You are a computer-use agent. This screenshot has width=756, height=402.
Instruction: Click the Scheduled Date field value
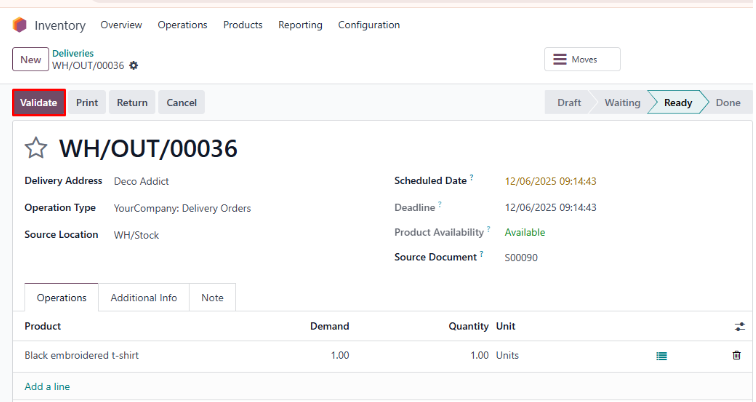click(550, 181)
